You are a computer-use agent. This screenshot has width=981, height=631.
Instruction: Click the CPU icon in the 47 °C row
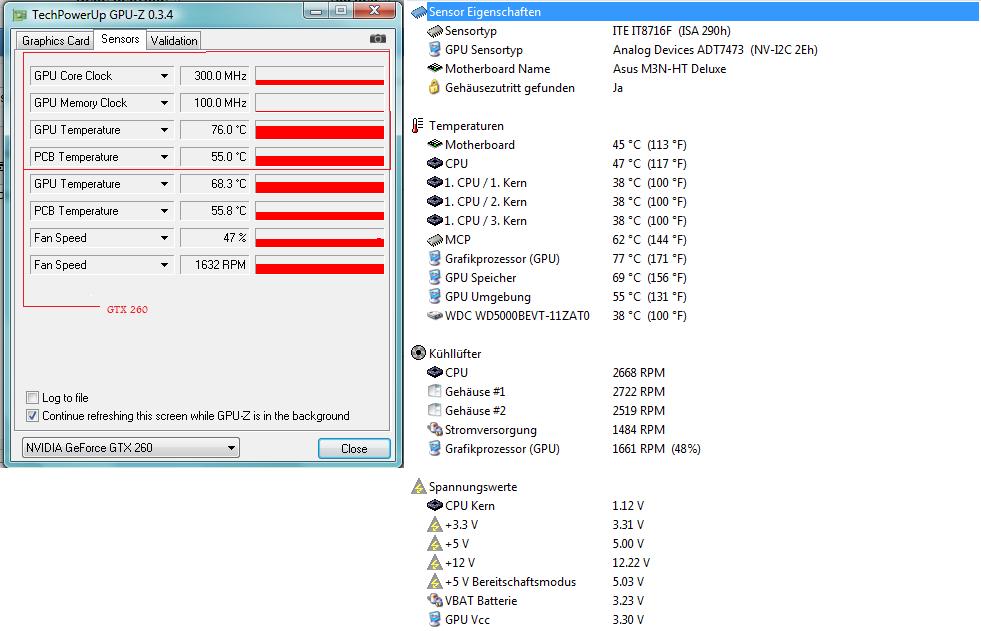(x=435, y=163)
